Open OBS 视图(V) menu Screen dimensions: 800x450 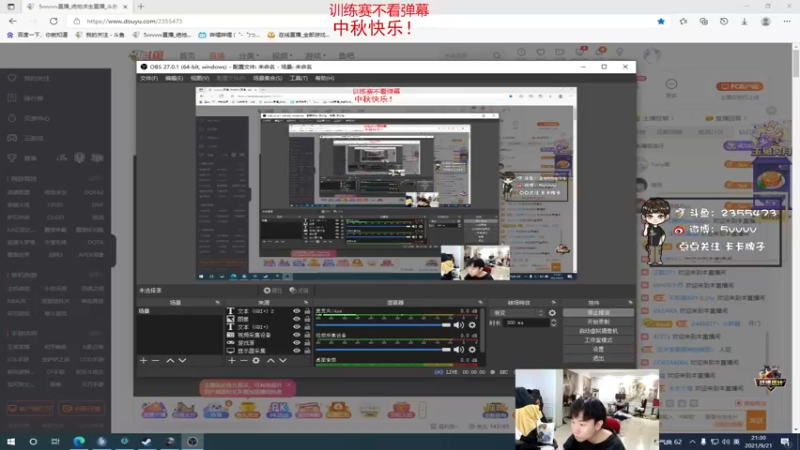pos(199,78)
